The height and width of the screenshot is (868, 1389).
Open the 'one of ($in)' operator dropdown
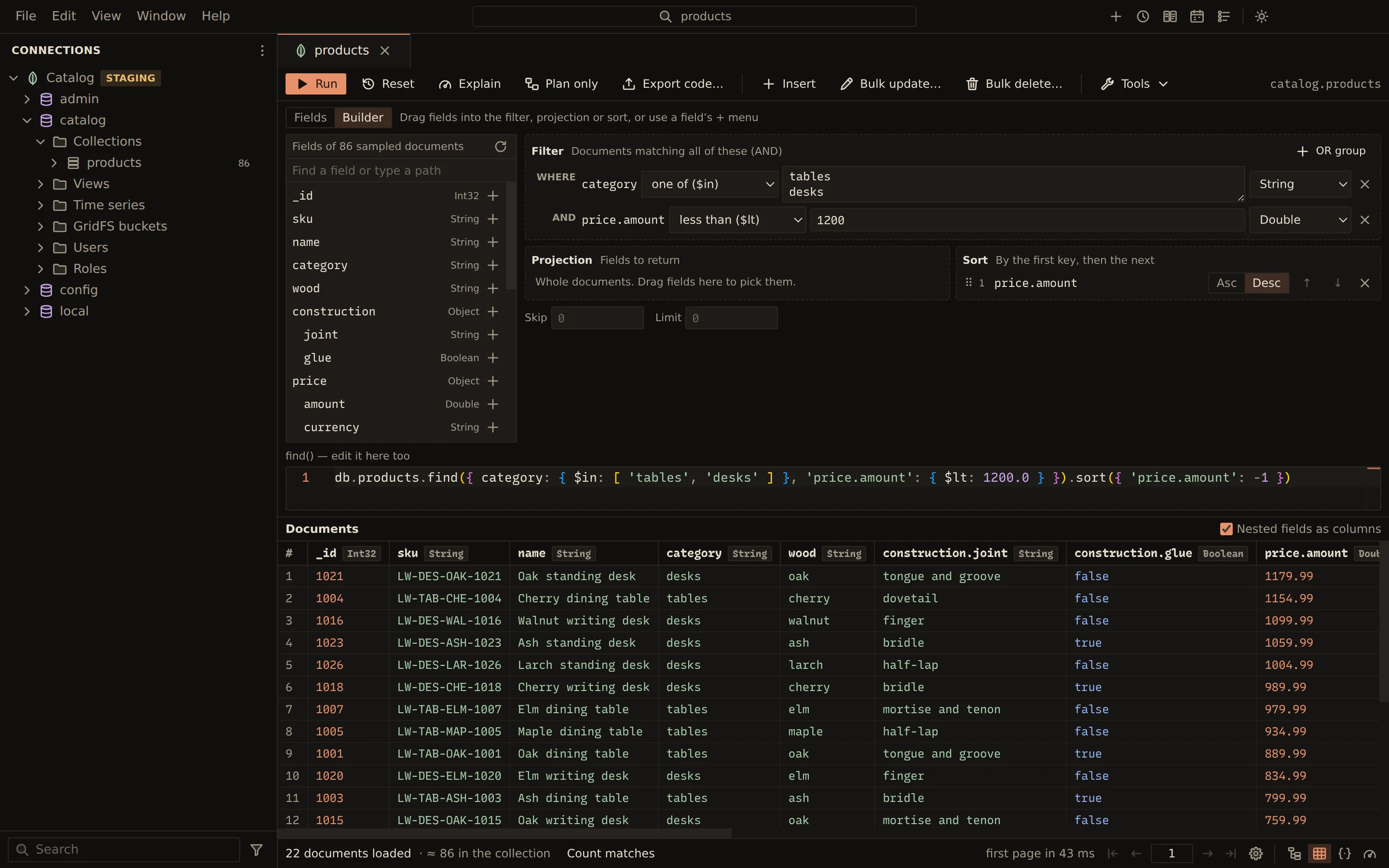pos(709,184)
